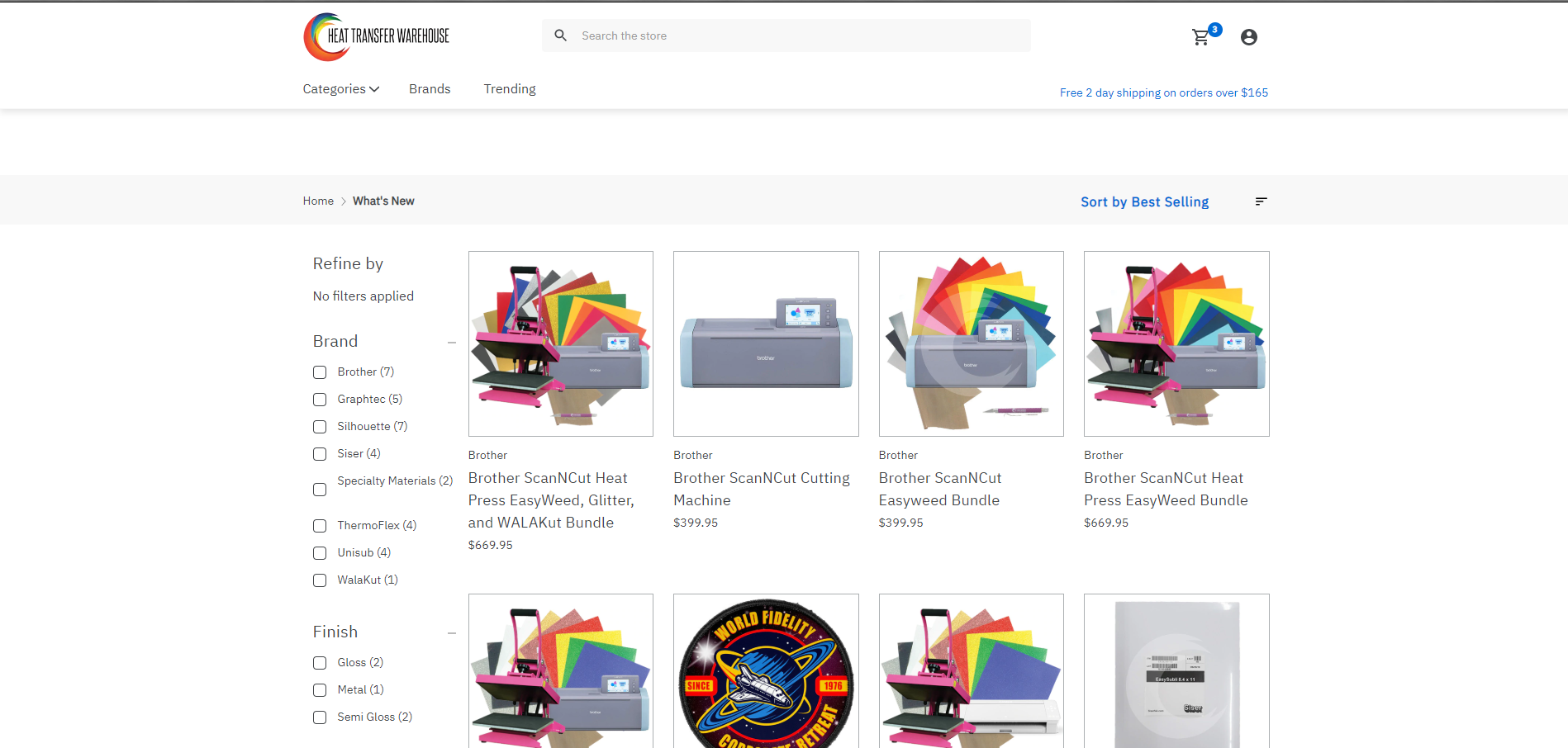The height and width of the screenshot is (748, 1568).
Task: Check the Brother (7) brand filter
Action: pos(320,372)
